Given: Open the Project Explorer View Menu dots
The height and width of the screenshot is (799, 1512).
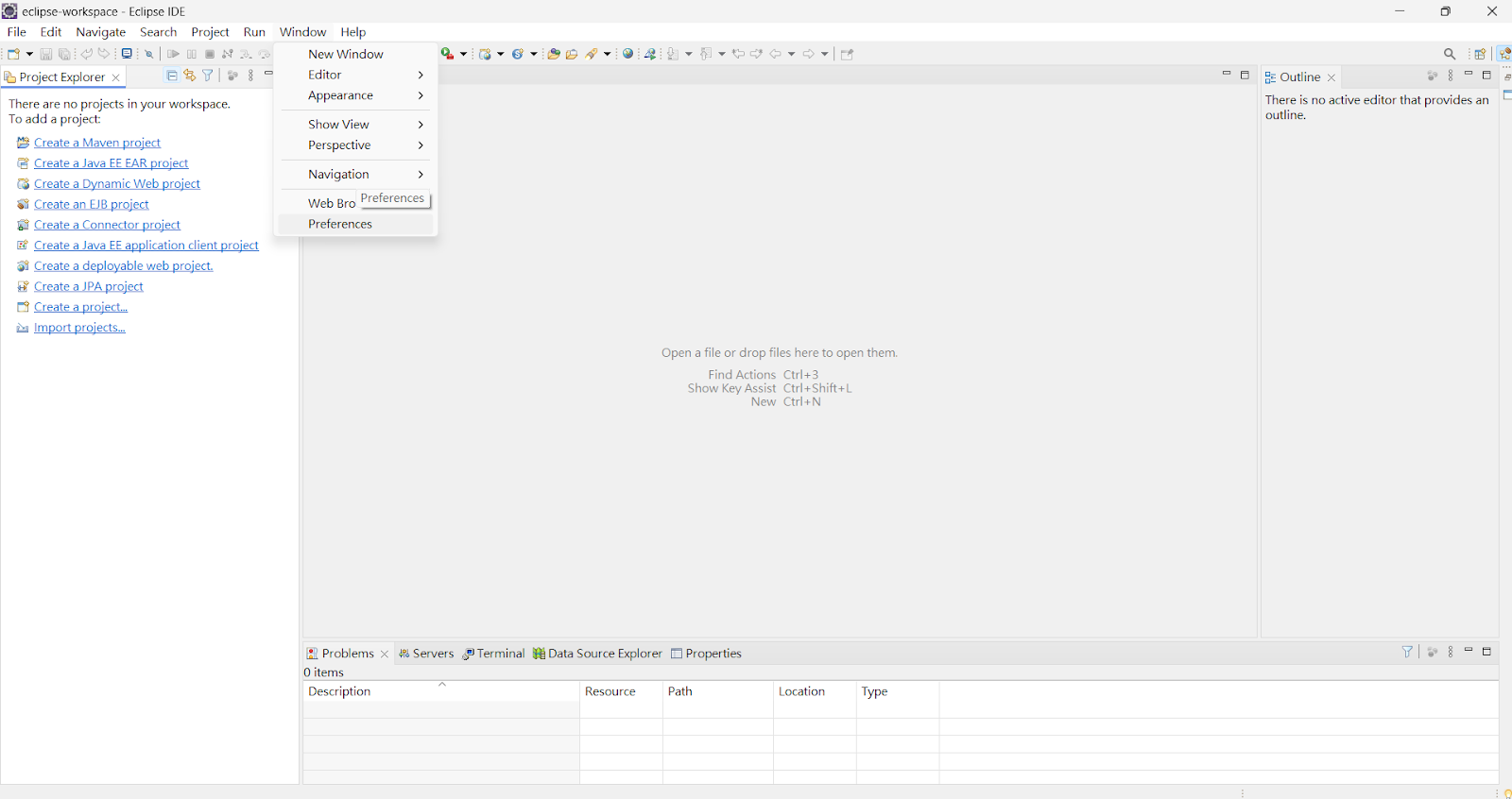Looking at the screenshot, I should click(x=250, y=76).
